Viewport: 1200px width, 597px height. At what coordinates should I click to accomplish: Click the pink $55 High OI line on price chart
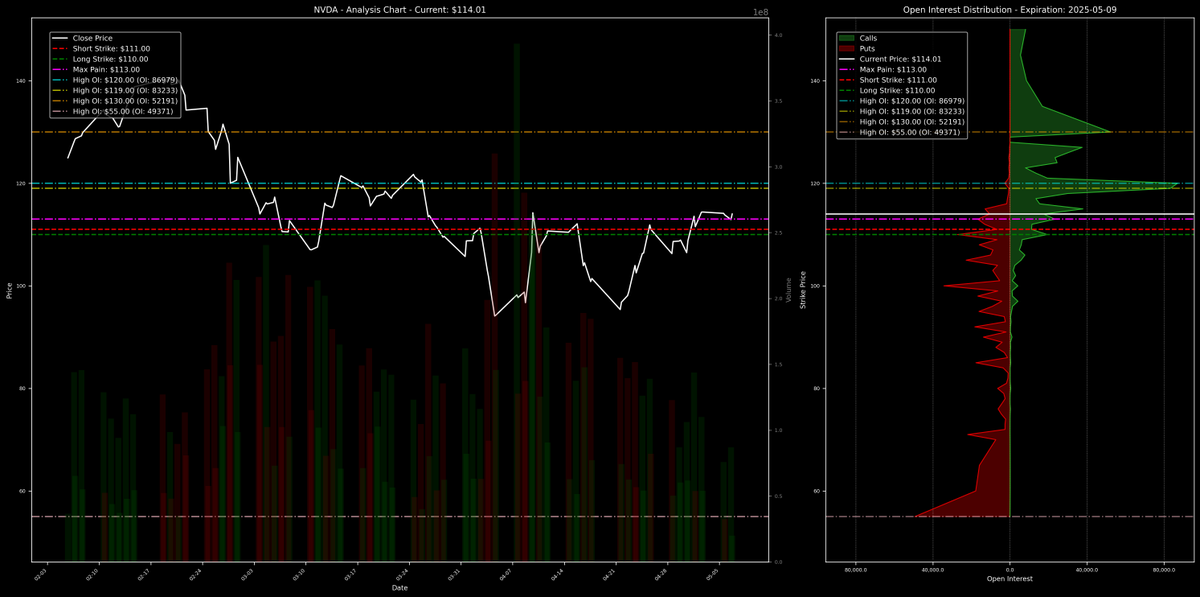tap(400, 516)
